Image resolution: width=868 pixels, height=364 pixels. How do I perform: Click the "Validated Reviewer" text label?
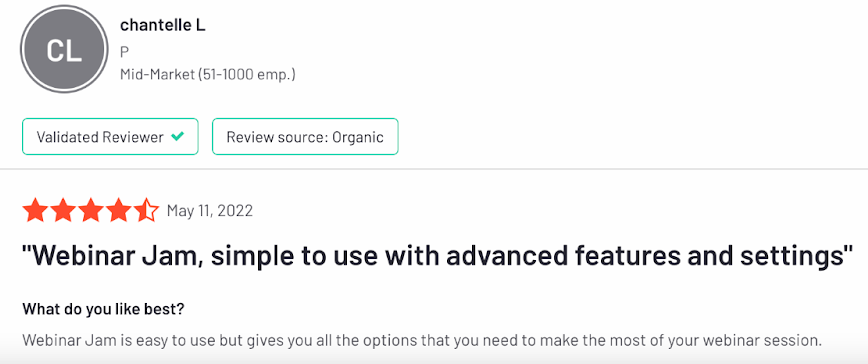point(100,137)
